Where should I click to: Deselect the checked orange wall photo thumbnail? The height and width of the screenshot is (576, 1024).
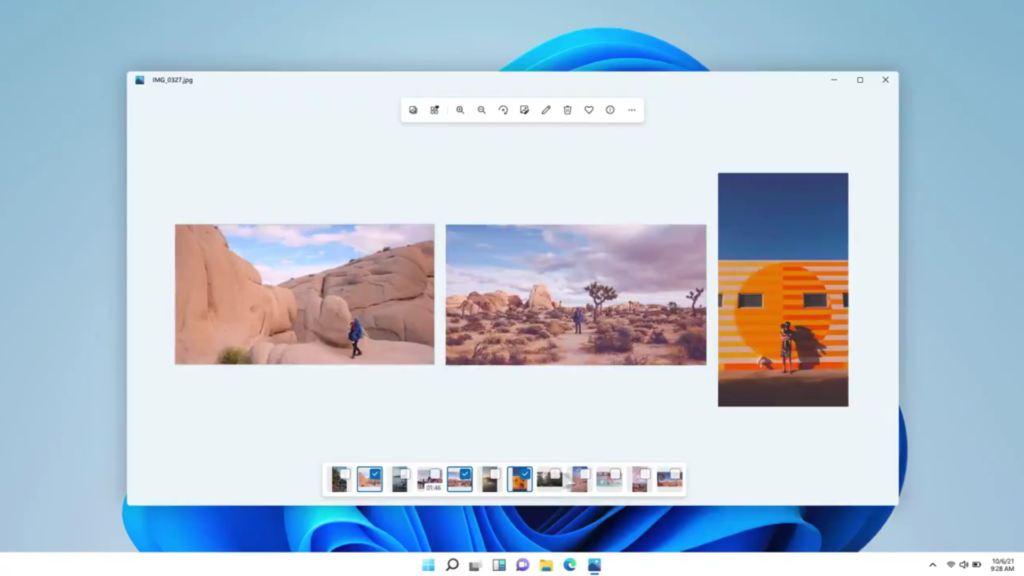click(x=523, y=472)
